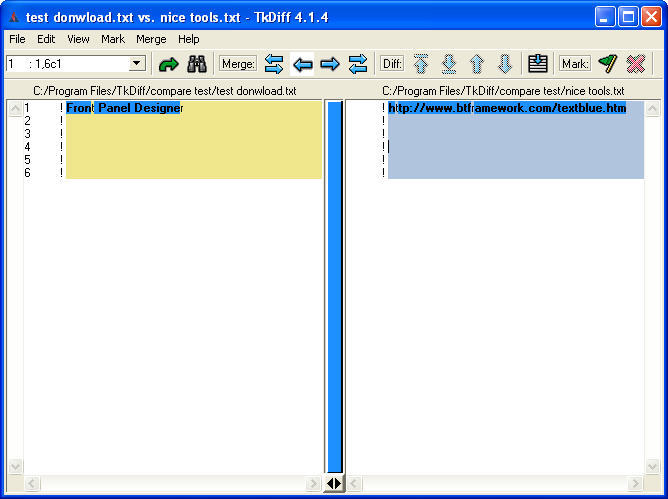668x499 pixels.
Task: Click the blue diff map bar
Action: coord(334,287)
